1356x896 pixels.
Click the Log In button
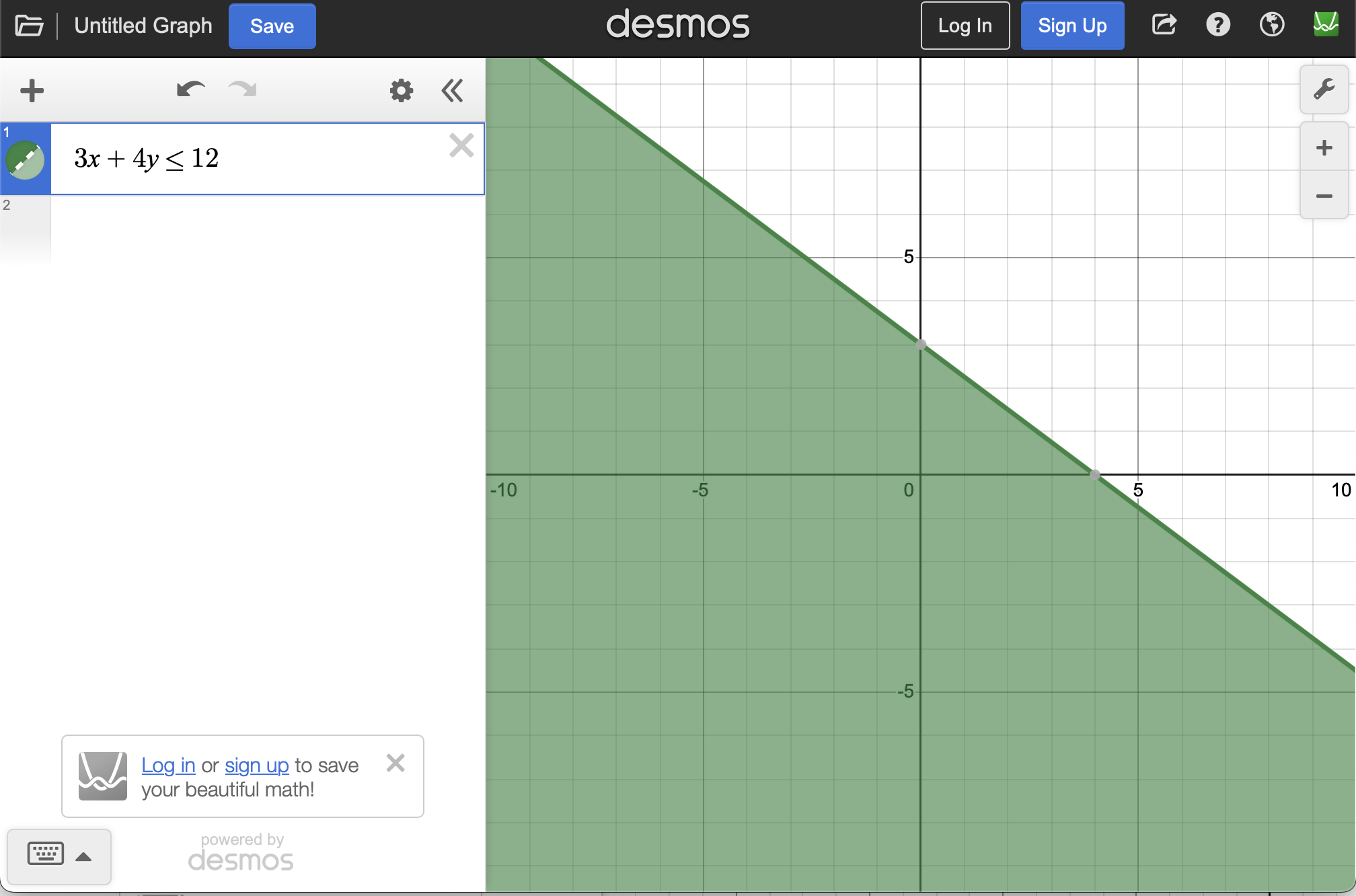(965, 26)
